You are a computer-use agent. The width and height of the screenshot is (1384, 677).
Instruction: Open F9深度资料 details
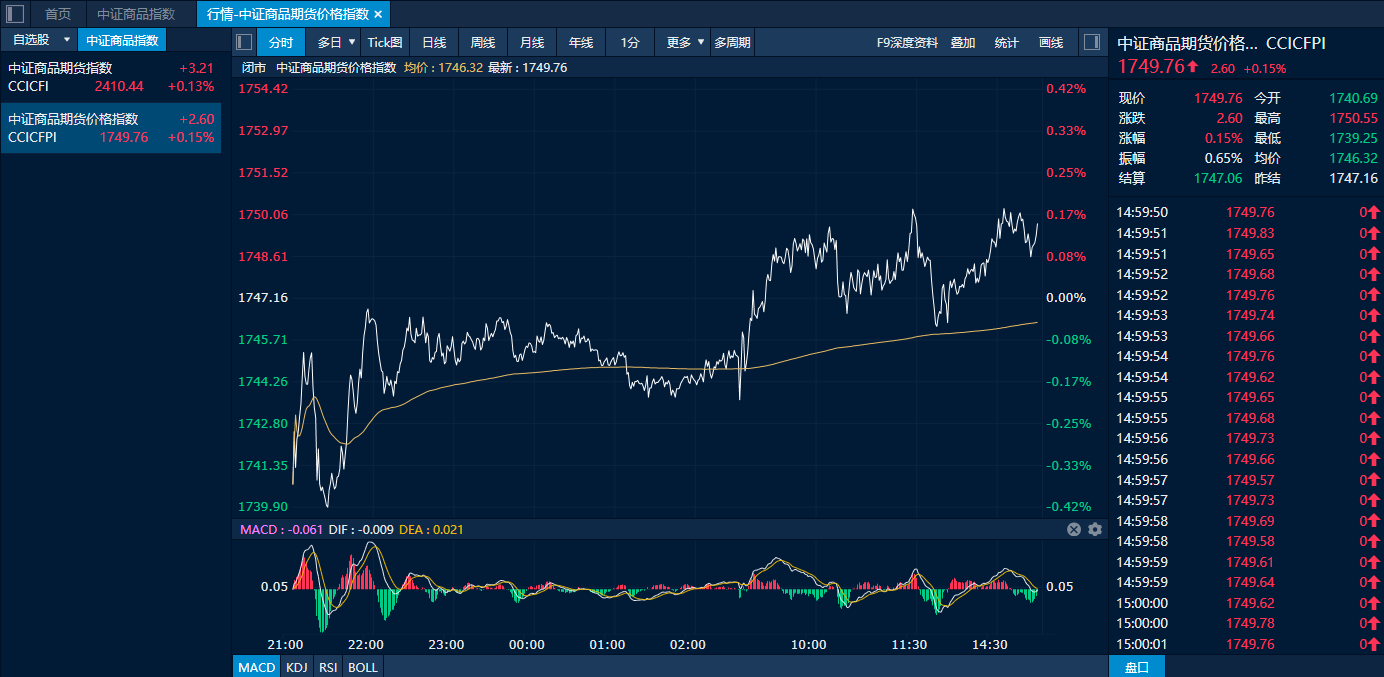[x=907, y=42]
